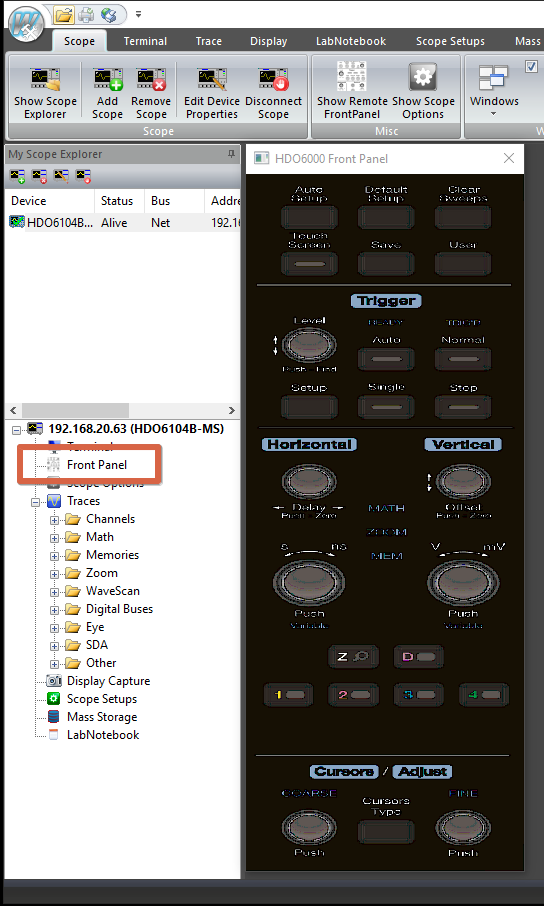Click the Default Setup front panel button
The image size is (544, 906).
pyautogui.click(x=386, y=218)
